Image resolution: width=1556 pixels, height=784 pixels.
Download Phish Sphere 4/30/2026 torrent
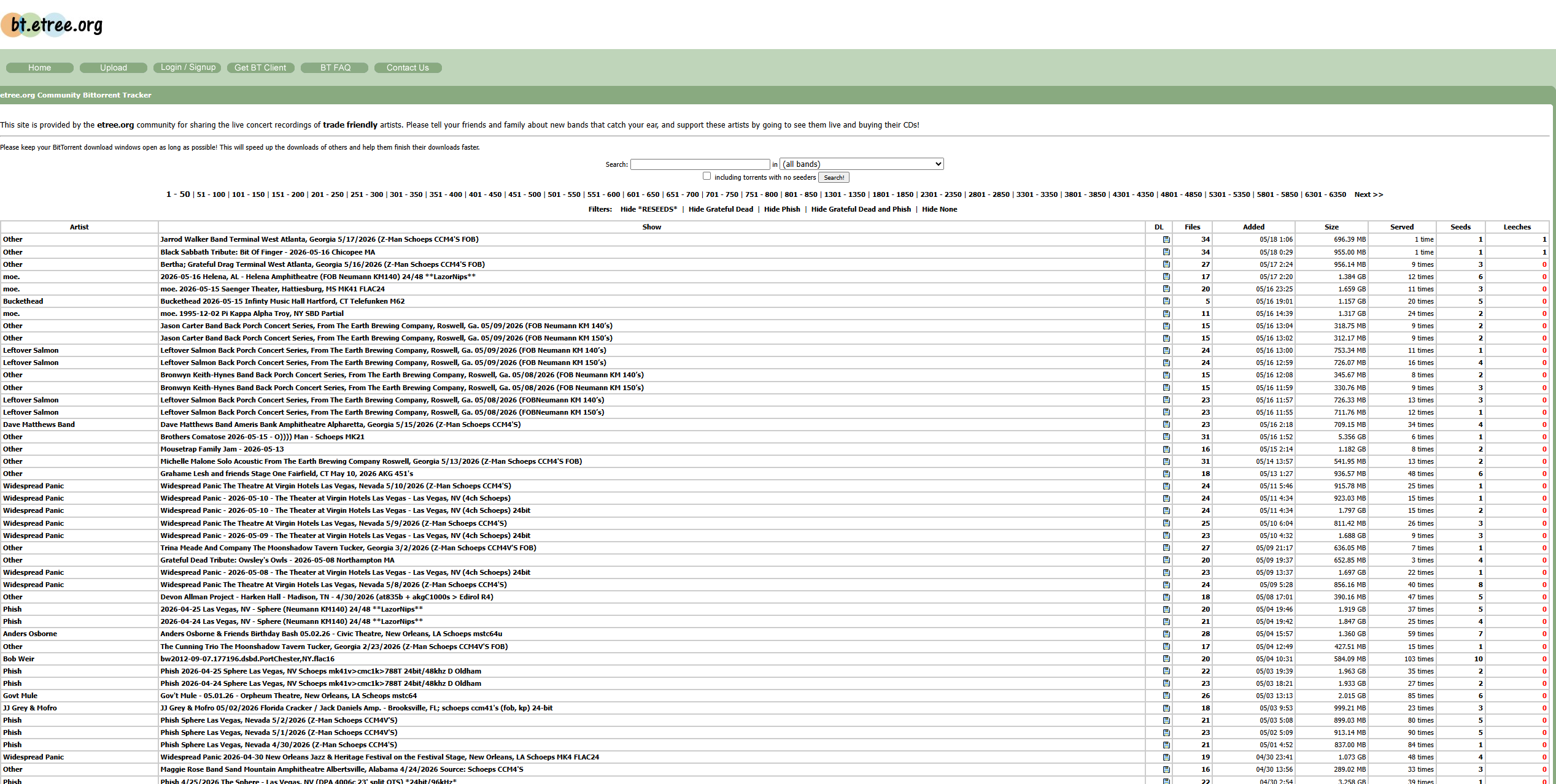(1166, 745)
